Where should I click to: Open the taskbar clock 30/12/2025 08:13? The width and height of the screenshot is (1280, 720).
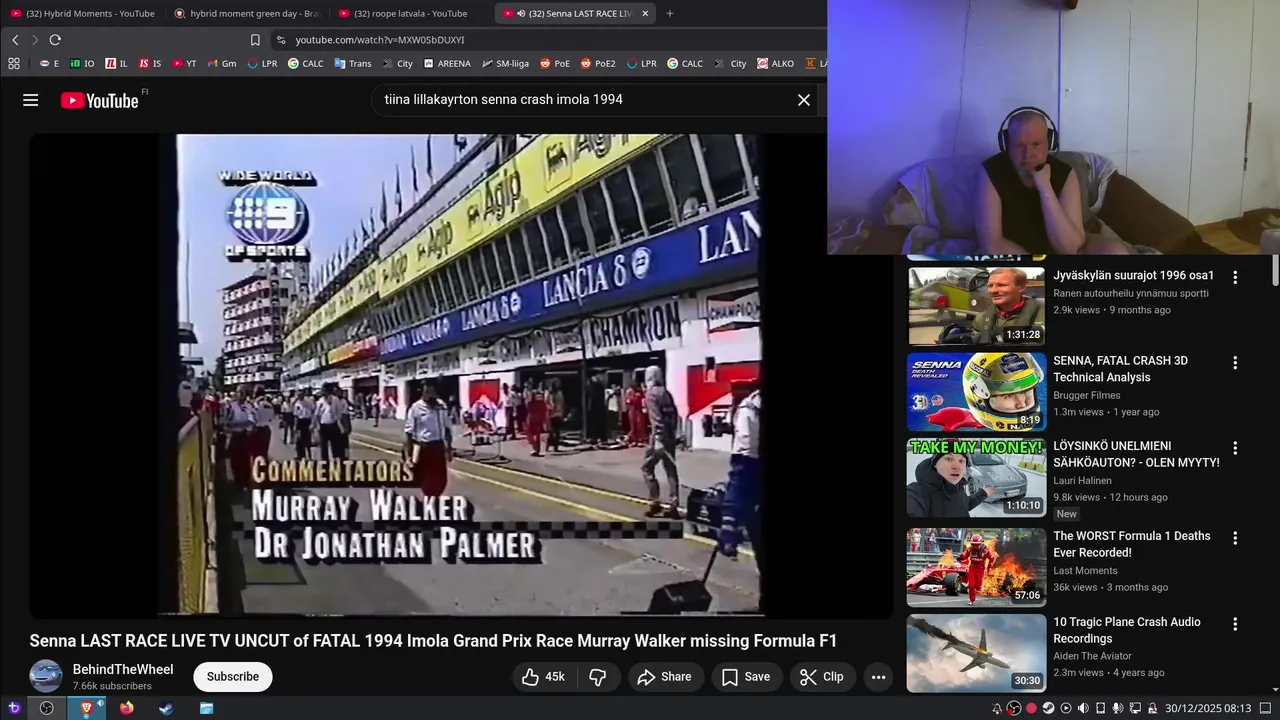tap(1208, 708)
